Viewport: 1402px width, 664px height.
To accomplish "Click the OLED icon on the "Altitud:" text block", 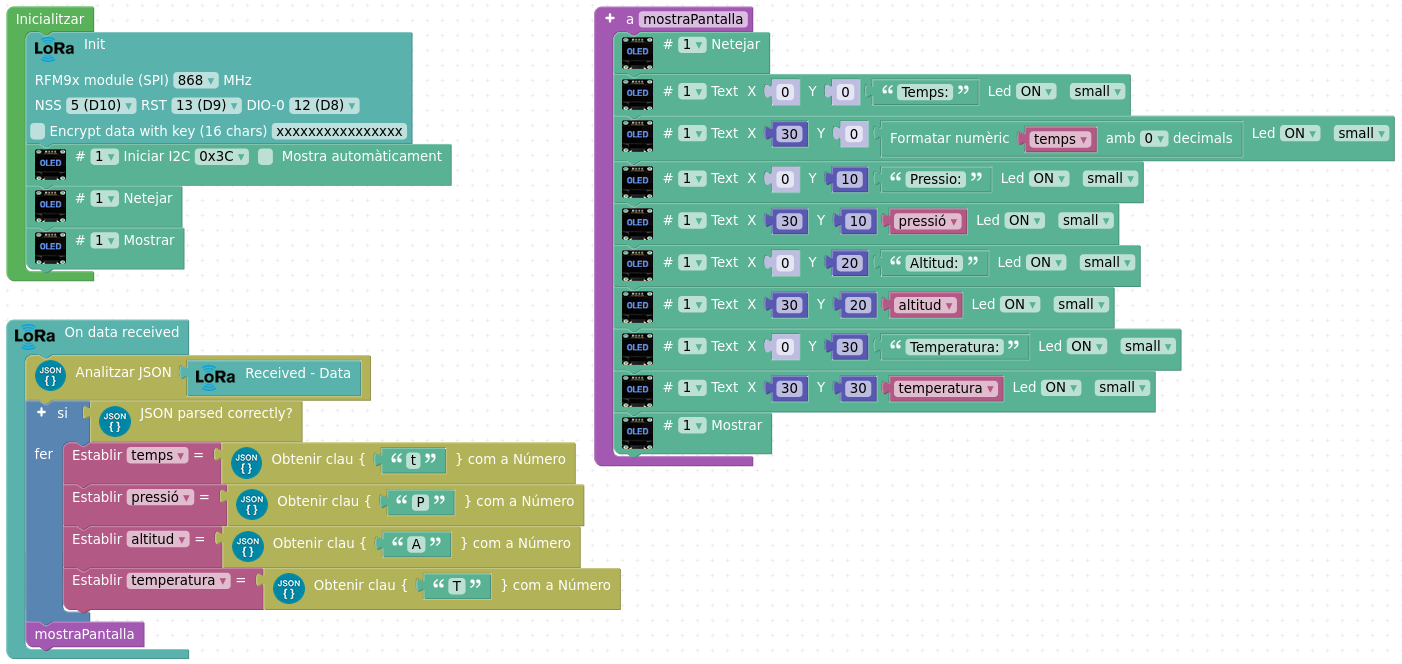I will (637, 265).
